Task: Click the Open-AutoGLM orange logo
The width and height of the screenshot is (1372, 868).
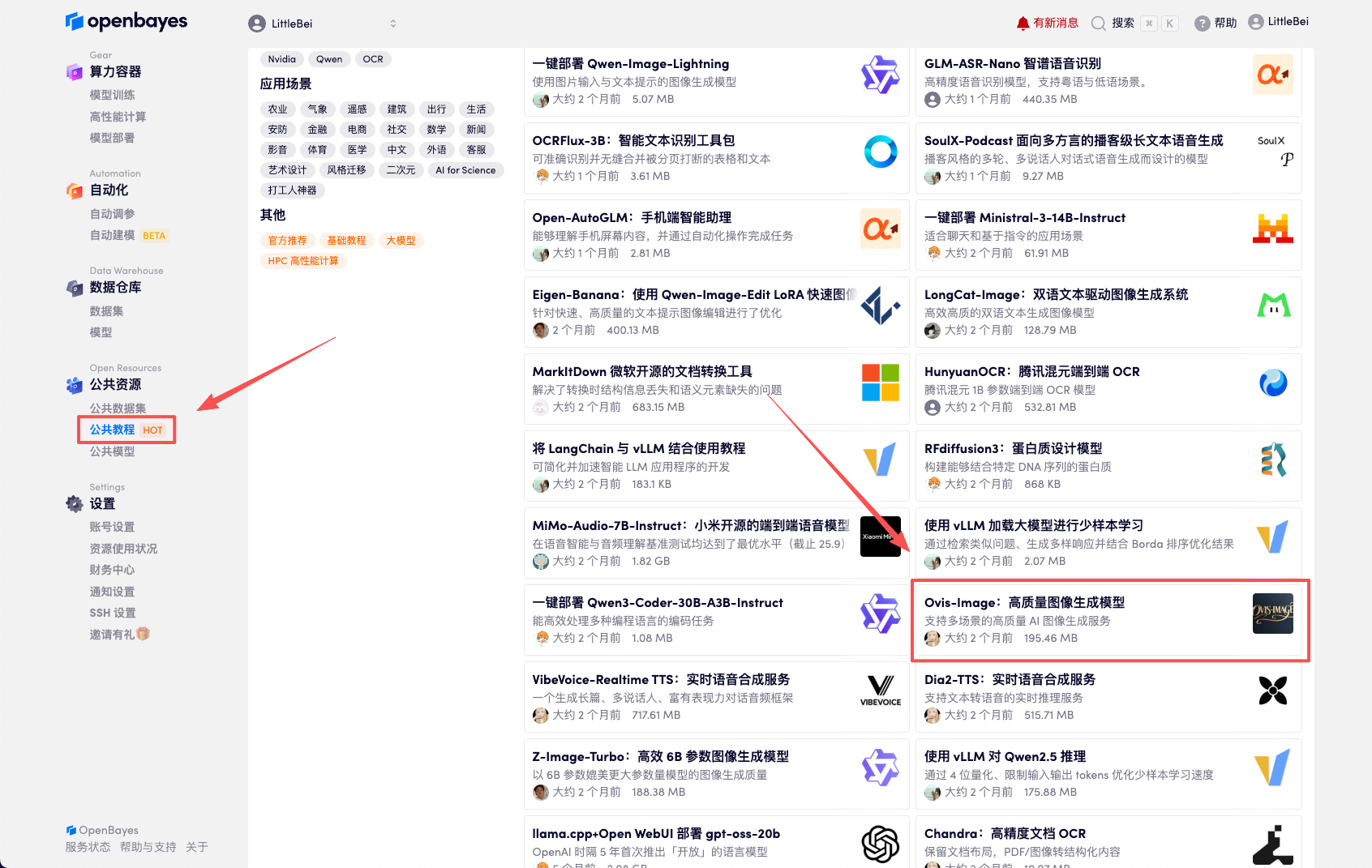Action: 881,229
